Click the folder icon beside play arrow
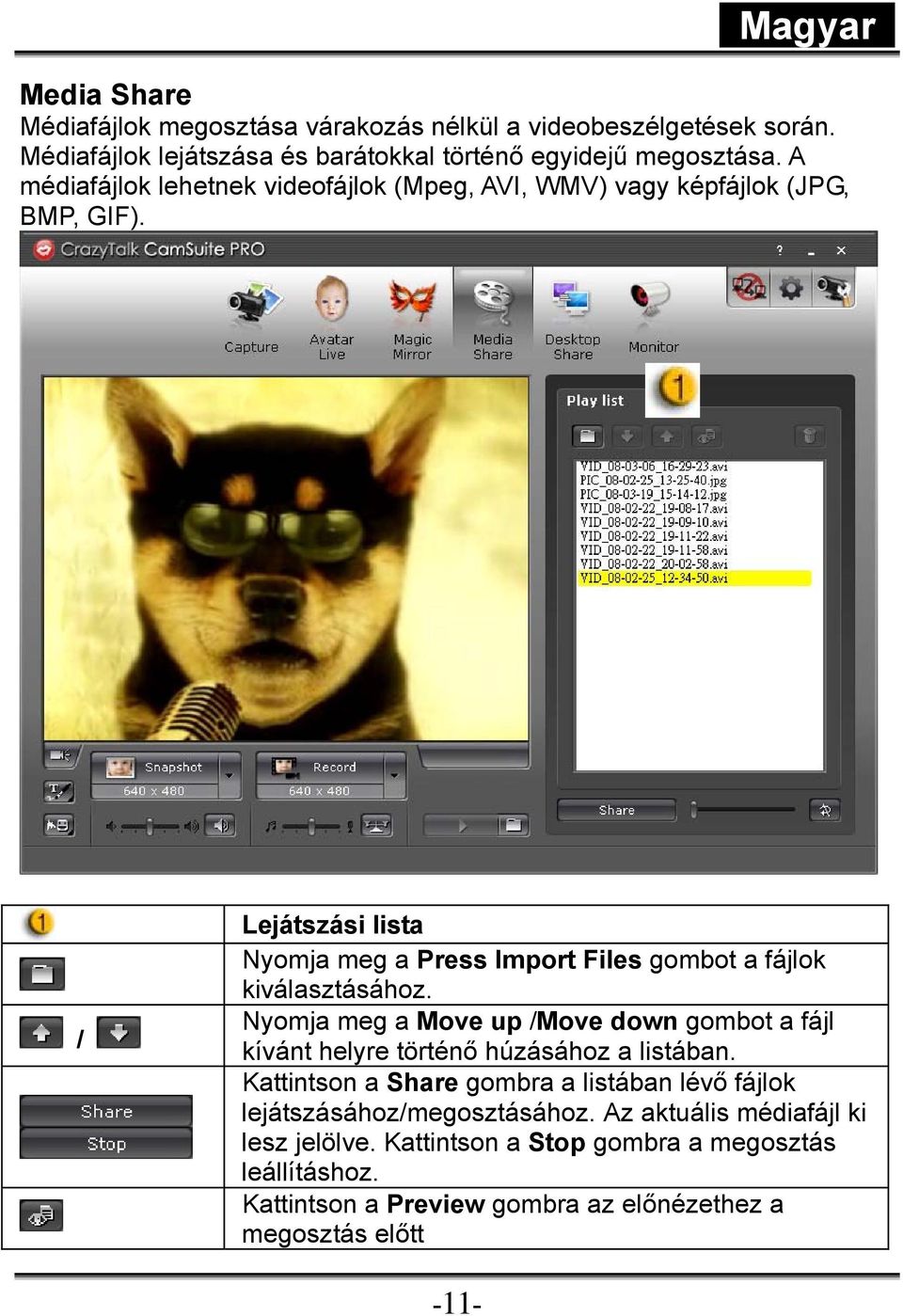This screenshot has height=1316, width=903. 513,826
